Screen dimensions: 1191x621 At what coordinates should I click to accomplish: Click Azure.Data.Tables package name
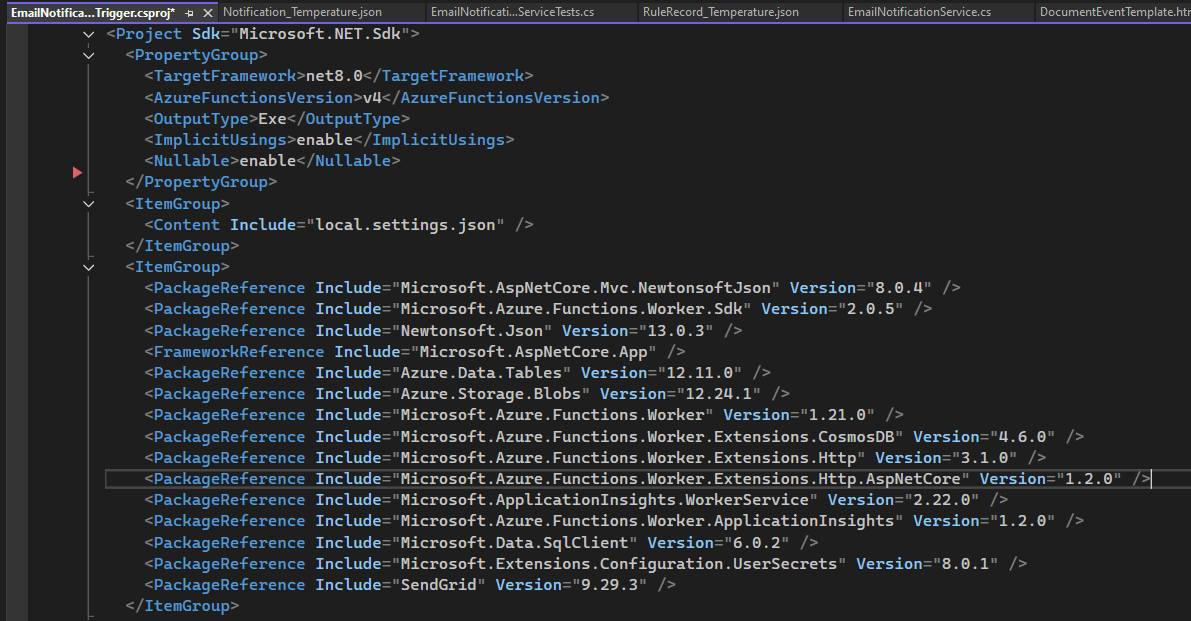[x=482, y=373]
